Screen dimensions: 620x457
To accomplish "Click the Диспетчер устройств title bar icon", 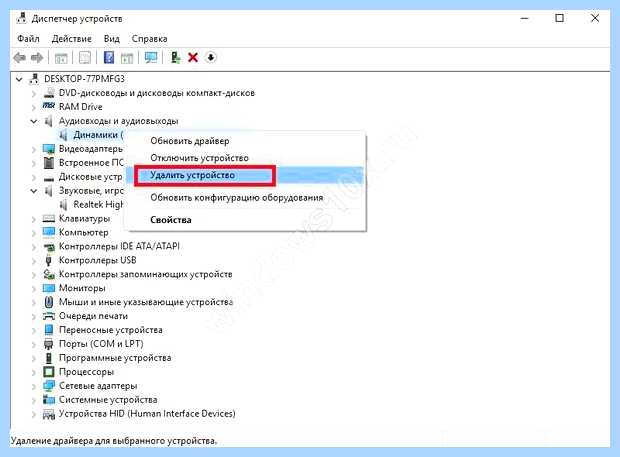I will 21,18.
